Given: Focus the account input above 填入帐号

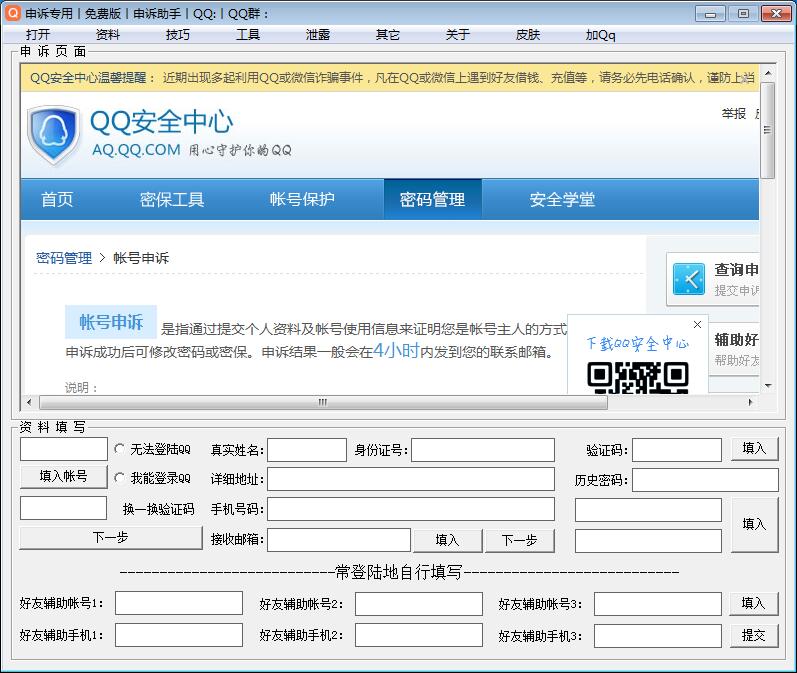Looking at the screenshot, I should click(x=64, y=449).
